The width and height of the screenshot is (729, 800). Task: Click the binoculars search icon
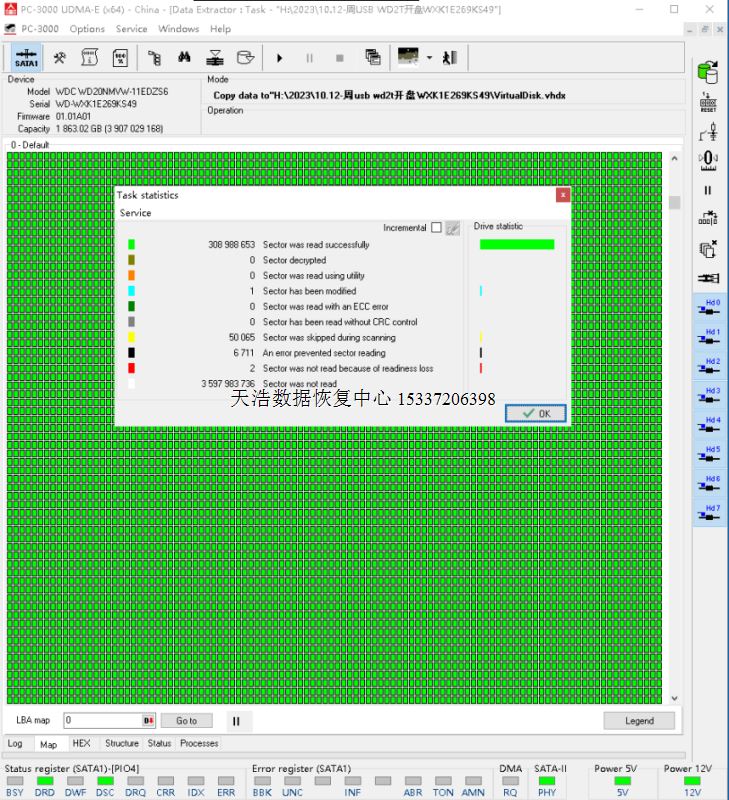183,58
